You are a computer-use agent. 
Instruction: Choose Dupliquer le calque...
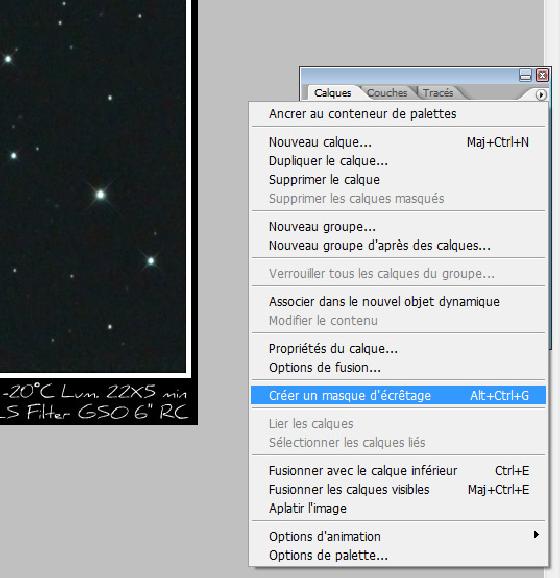398,161
